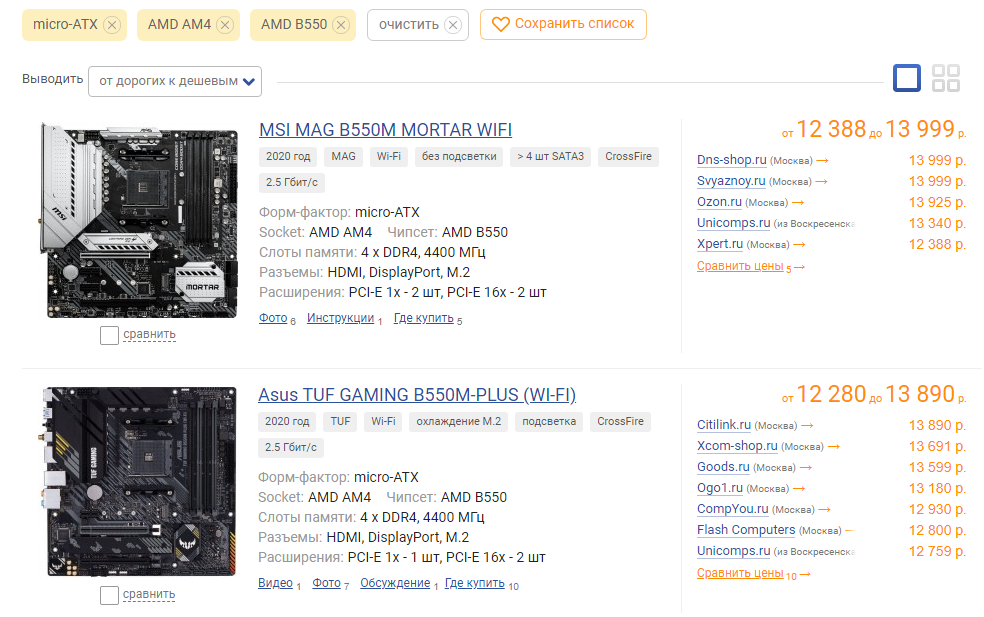Open the Инструкции tab for MSI
The height and width of the screenshot is (617, 984).
(340, 318)
